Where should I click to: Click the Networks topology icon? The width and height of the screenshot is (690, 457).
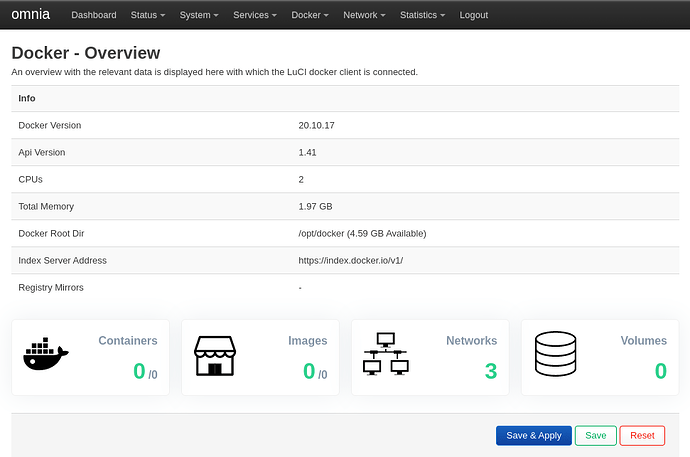386,354
